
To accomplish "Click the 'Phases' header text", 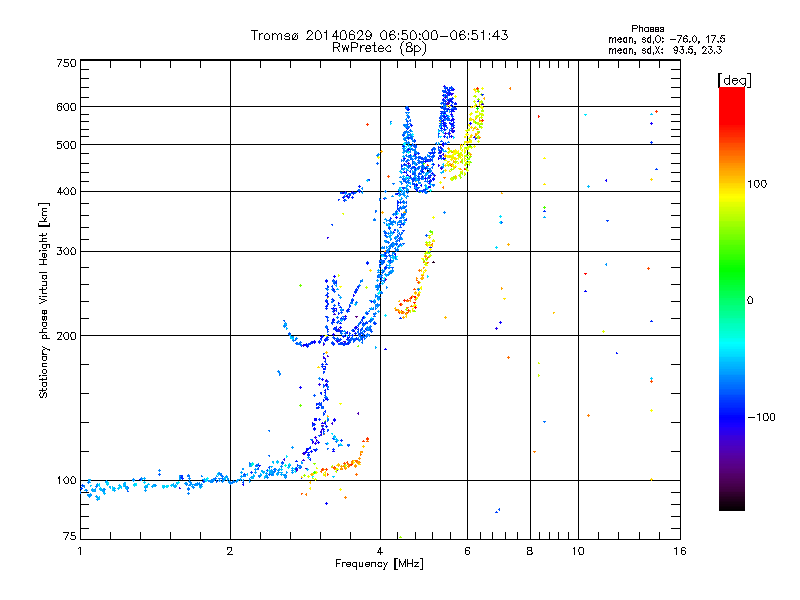I will [x=647, y=29].
